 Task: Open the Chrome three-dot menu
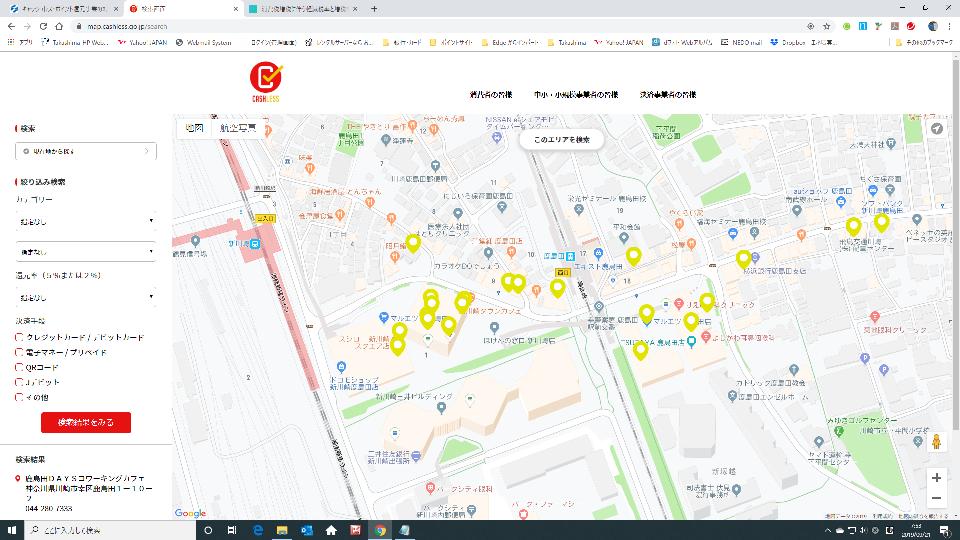[950, 26]
